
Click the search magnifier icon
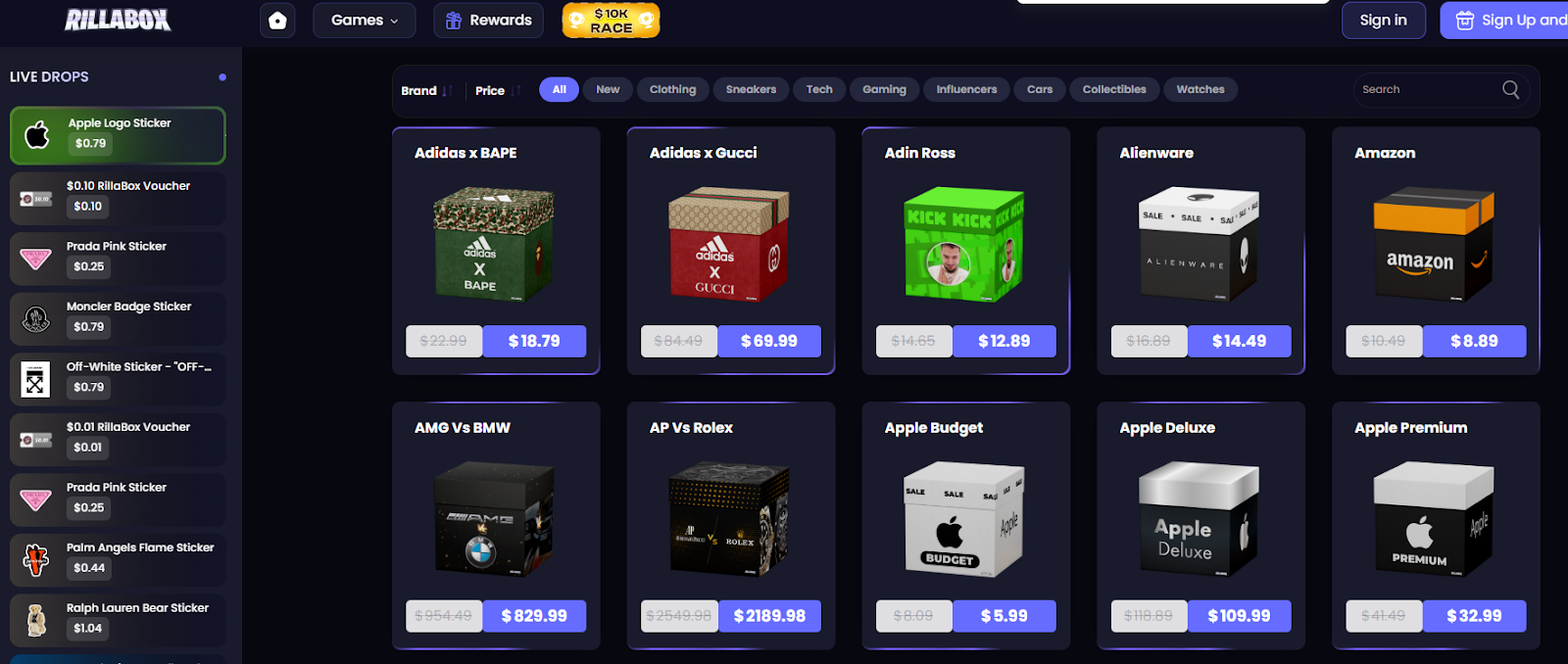click(1510, 89)
